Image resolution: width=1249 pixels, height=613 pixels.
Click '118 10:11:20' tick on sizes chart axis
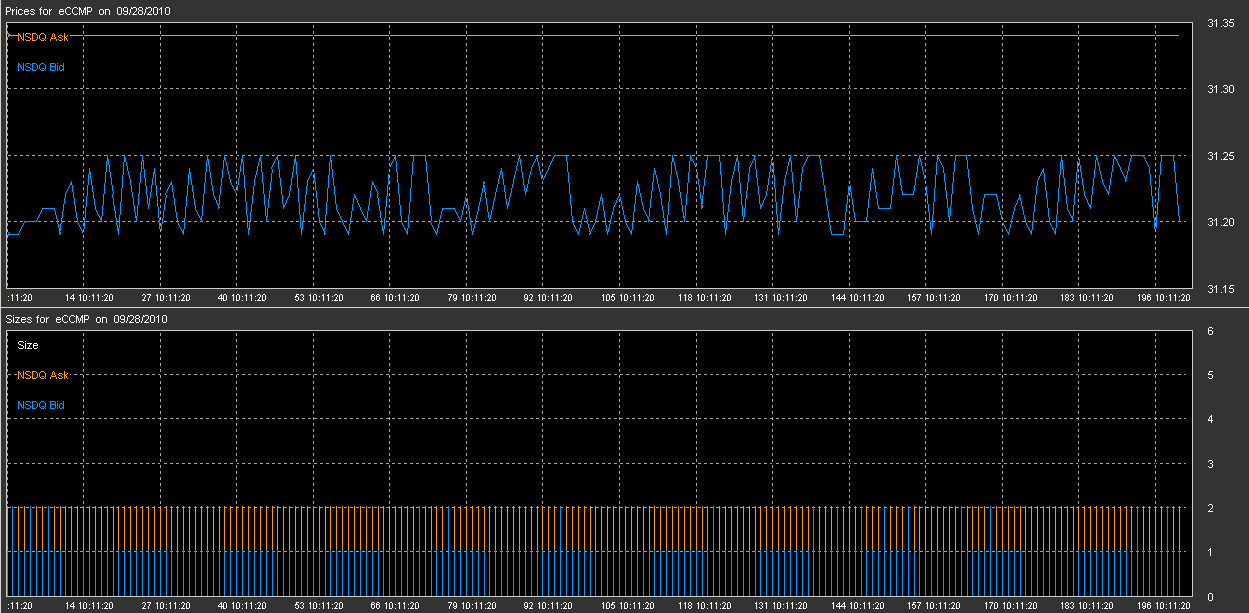coord(703,606)
